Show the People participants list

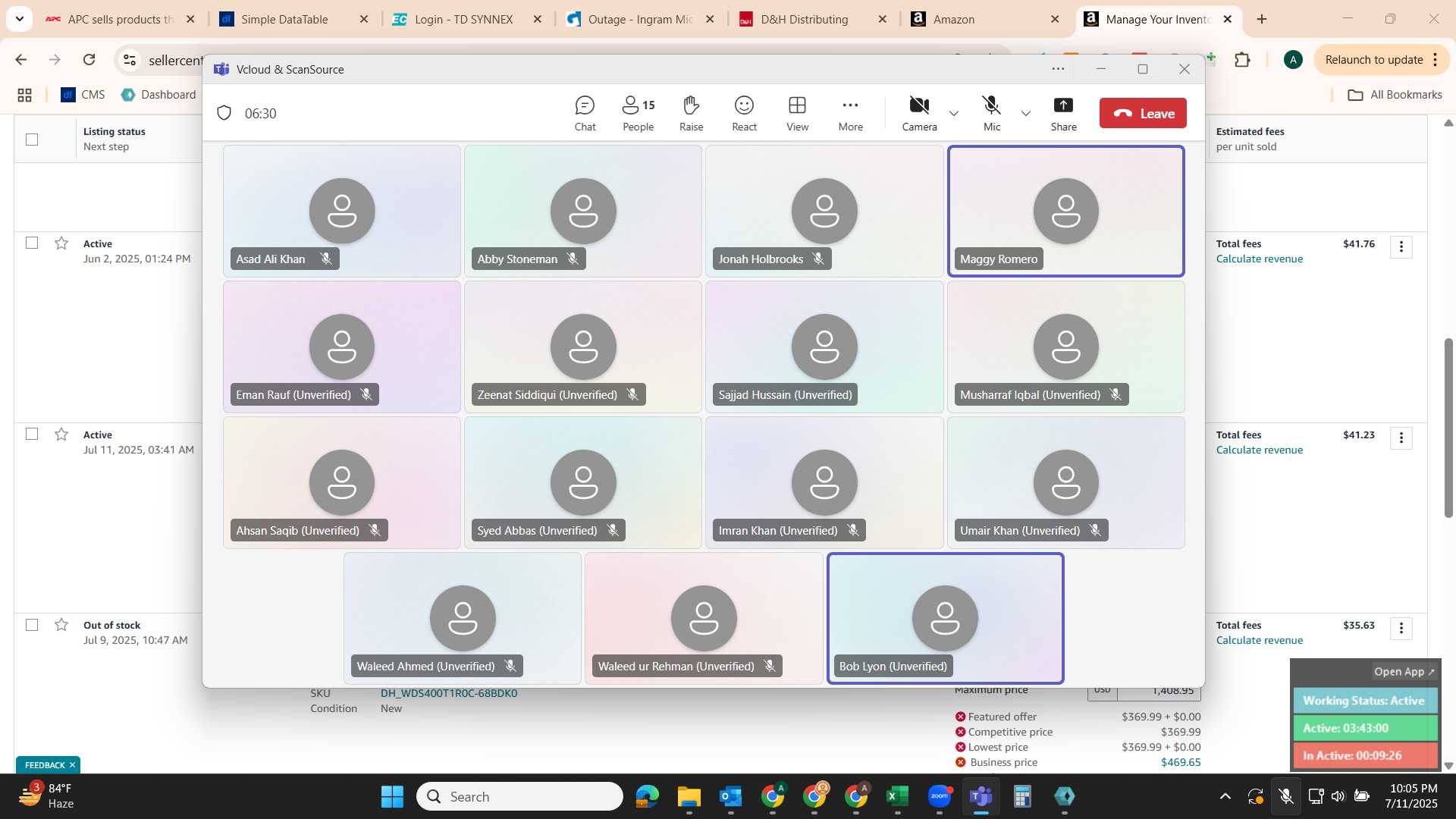[638, 114]
